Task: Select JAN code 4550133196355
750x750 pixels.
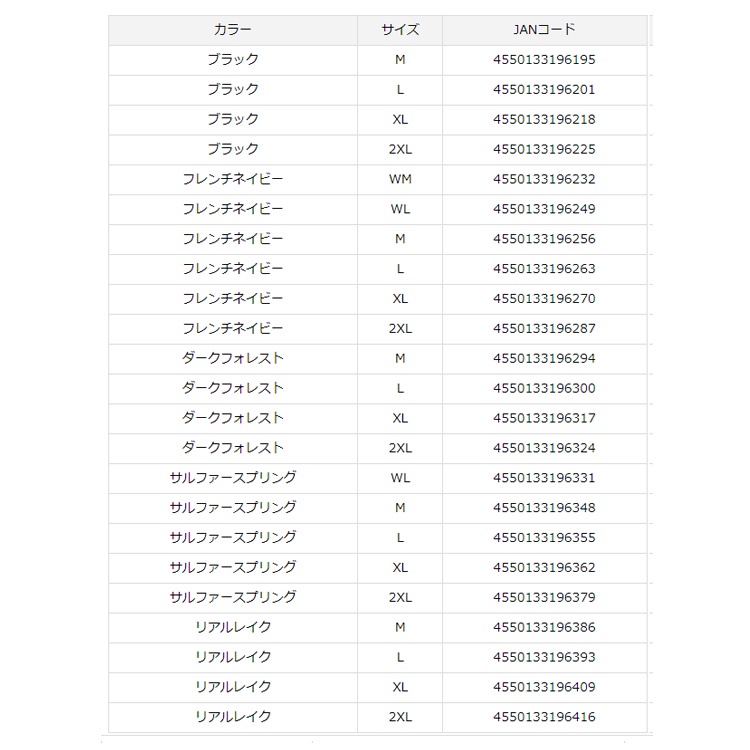Action: pos(544,538)
